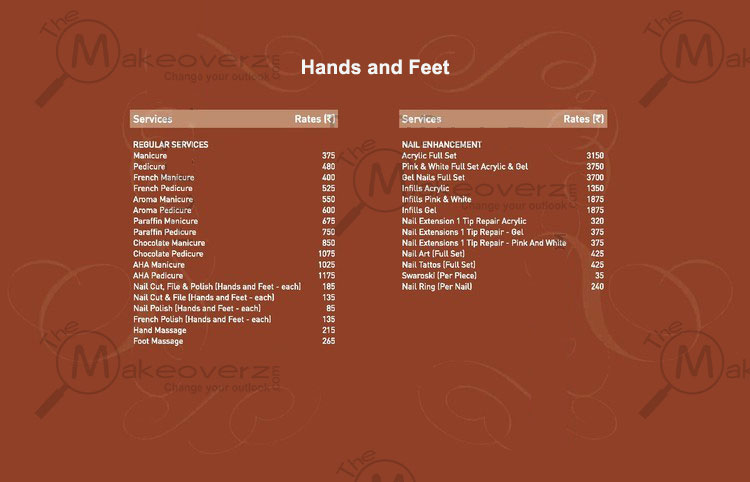Viewport: 750px width, 482px height.
Task: Click the 3750 price for Pink & White Full Set
Action: tap(595, 167)
